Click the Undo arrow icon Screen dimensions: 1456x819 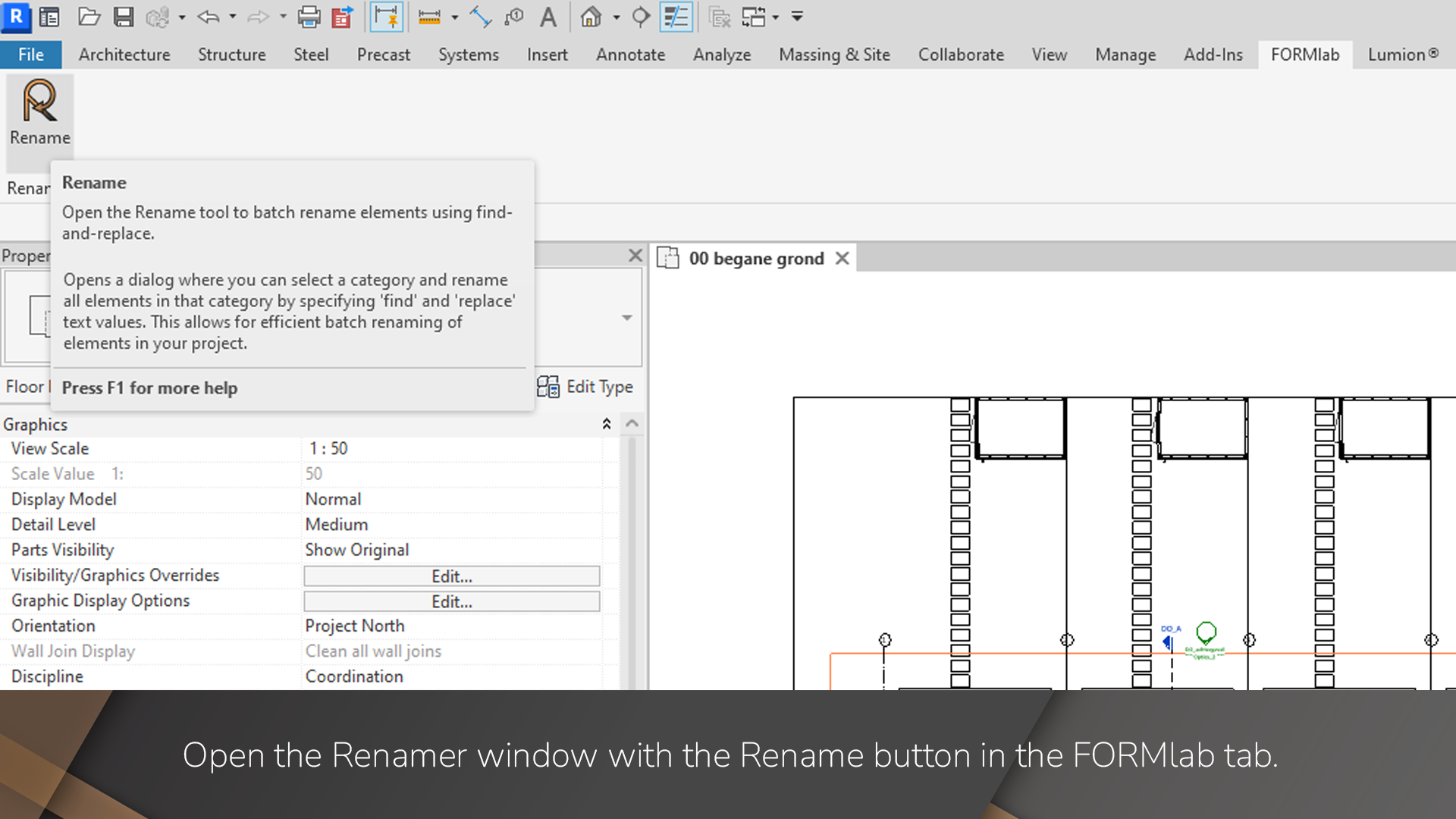208,17
